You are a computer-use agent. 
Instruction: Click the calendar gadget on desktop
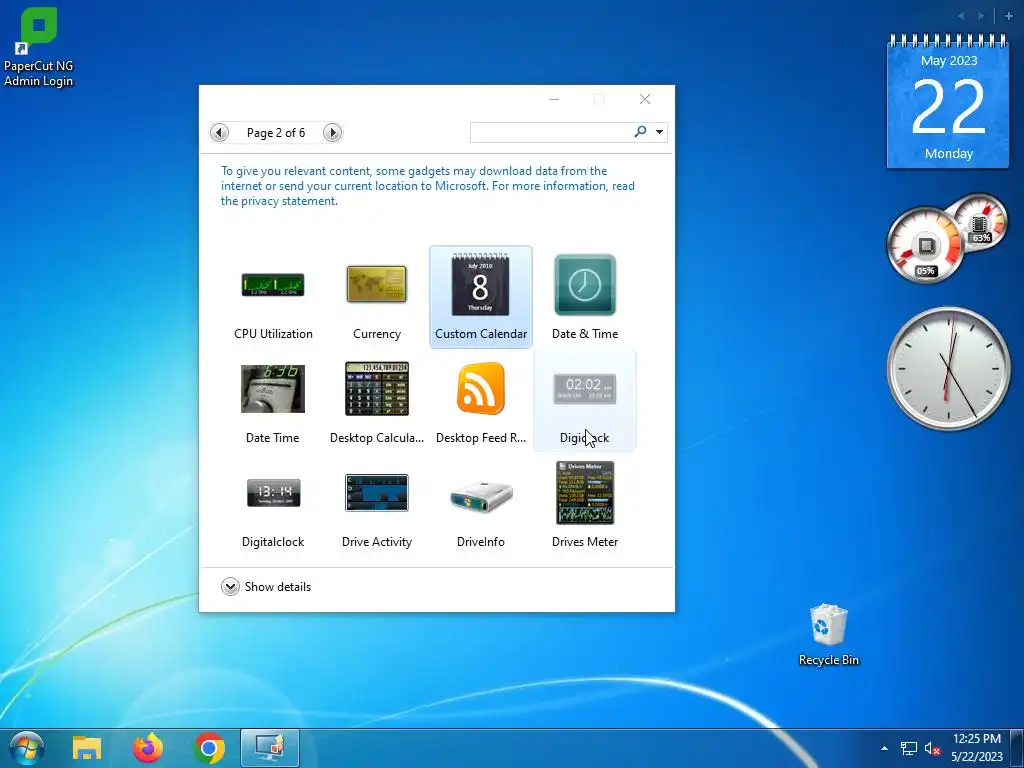pyautogui.click(x=948, y=101)
